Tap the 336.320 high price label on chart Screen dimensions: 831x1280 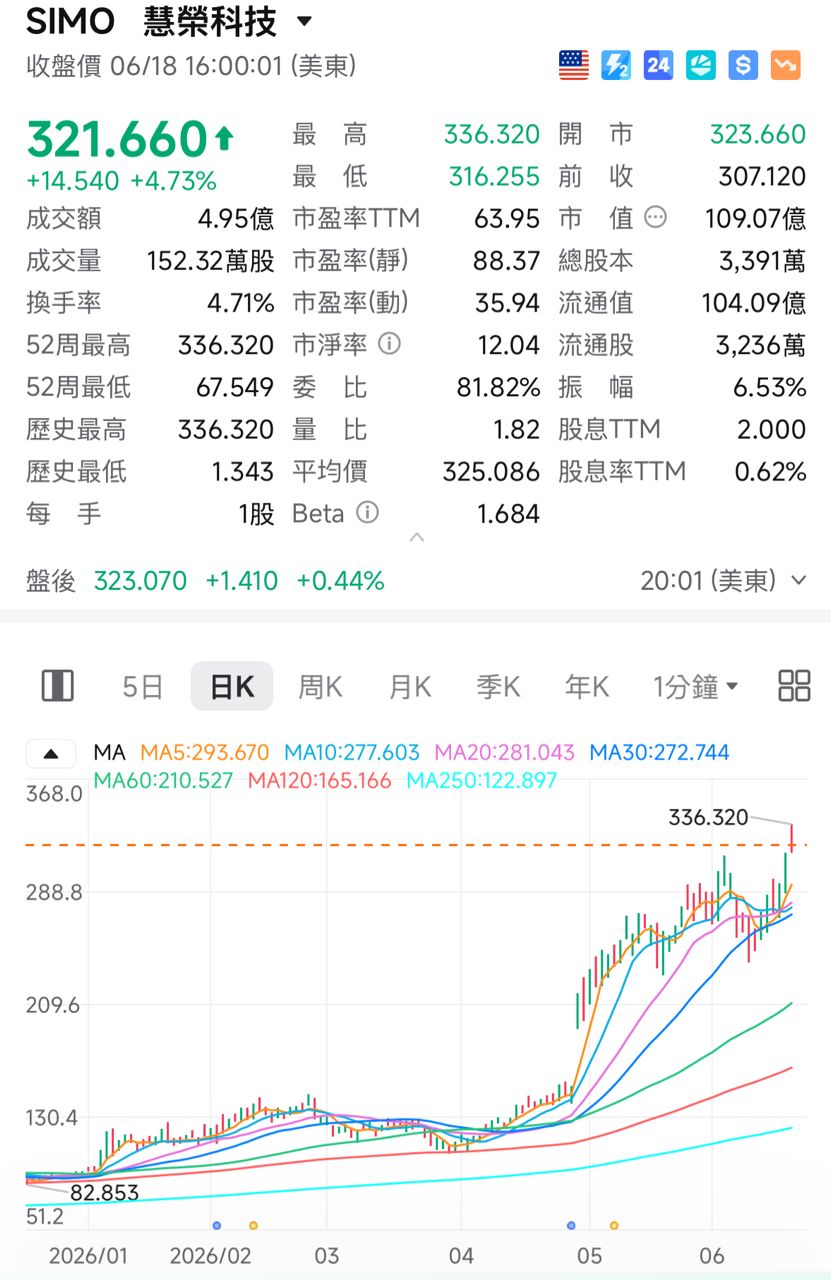(708, 818)
